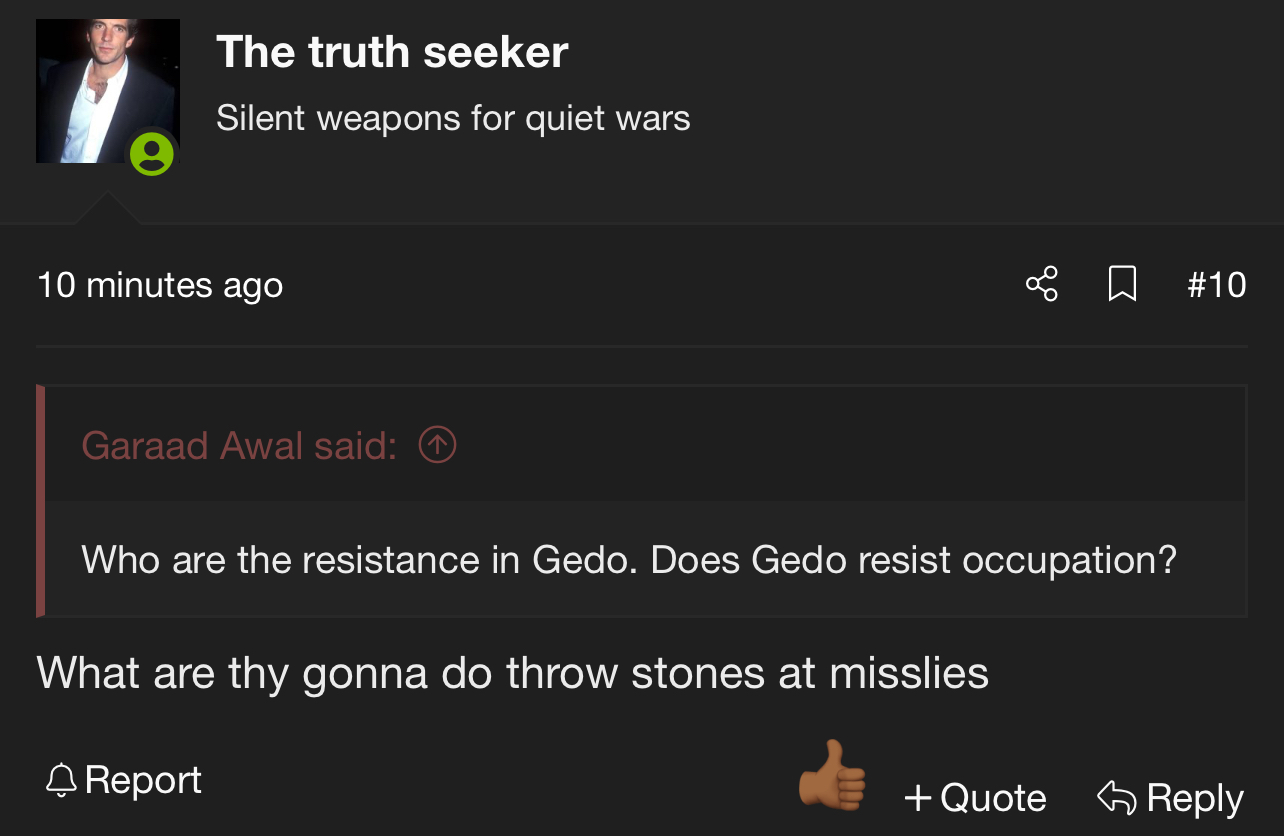
Task: Toggle the bookmark for this post
Action: pyautogui.click(x=1122, y=284)
